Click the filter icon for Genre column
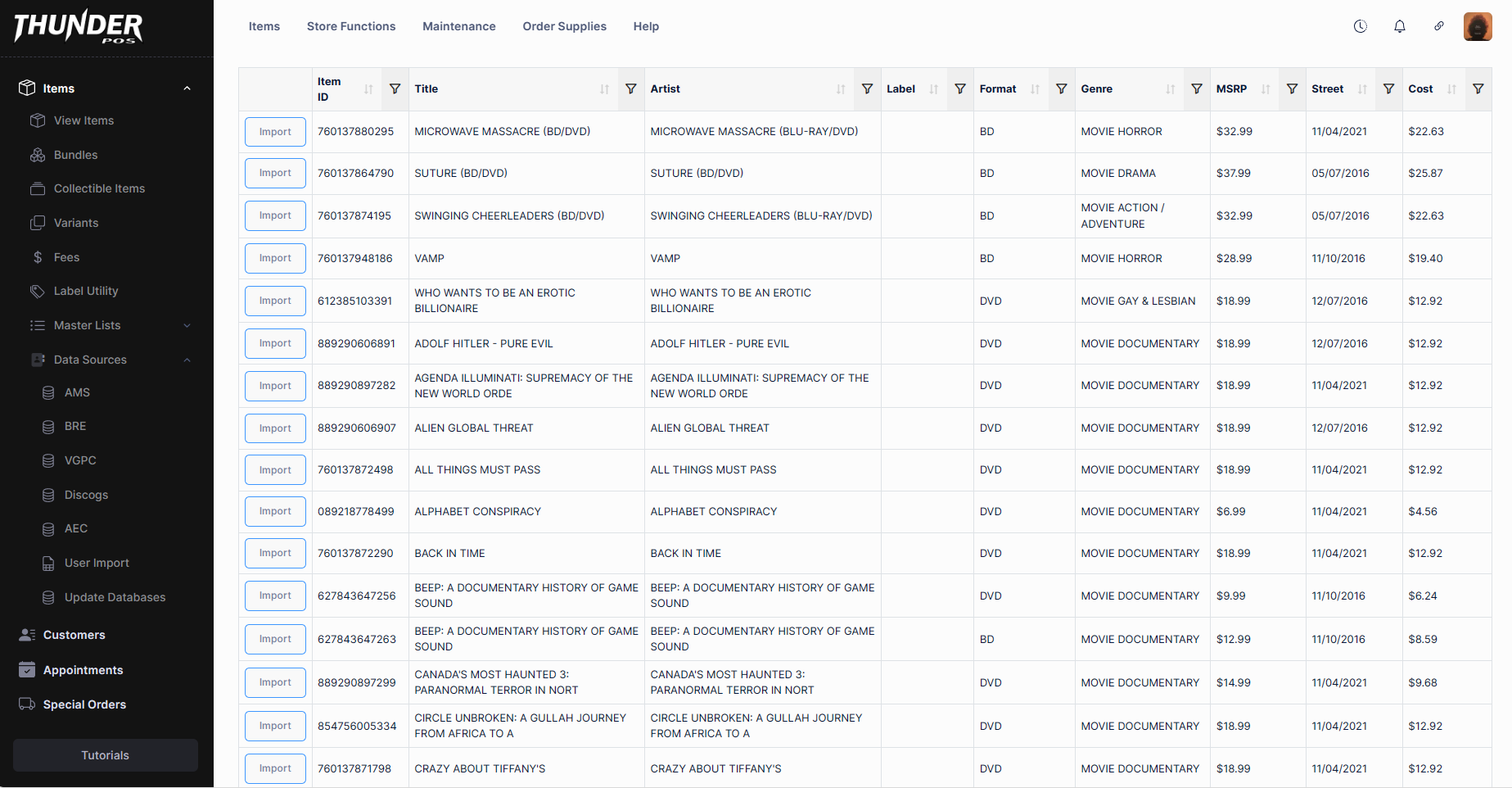 click(x=1196, y=89)
